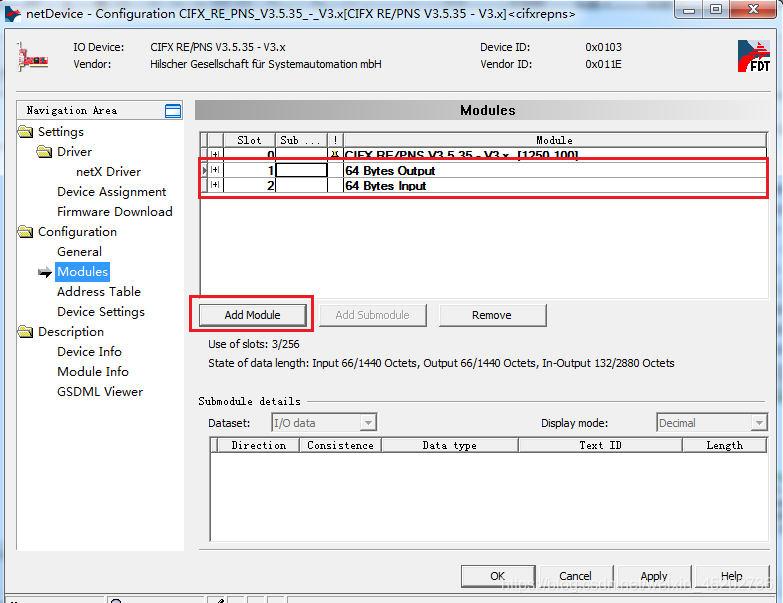
Task: Select Settings in navigation tree
Action: click(61, 132)
